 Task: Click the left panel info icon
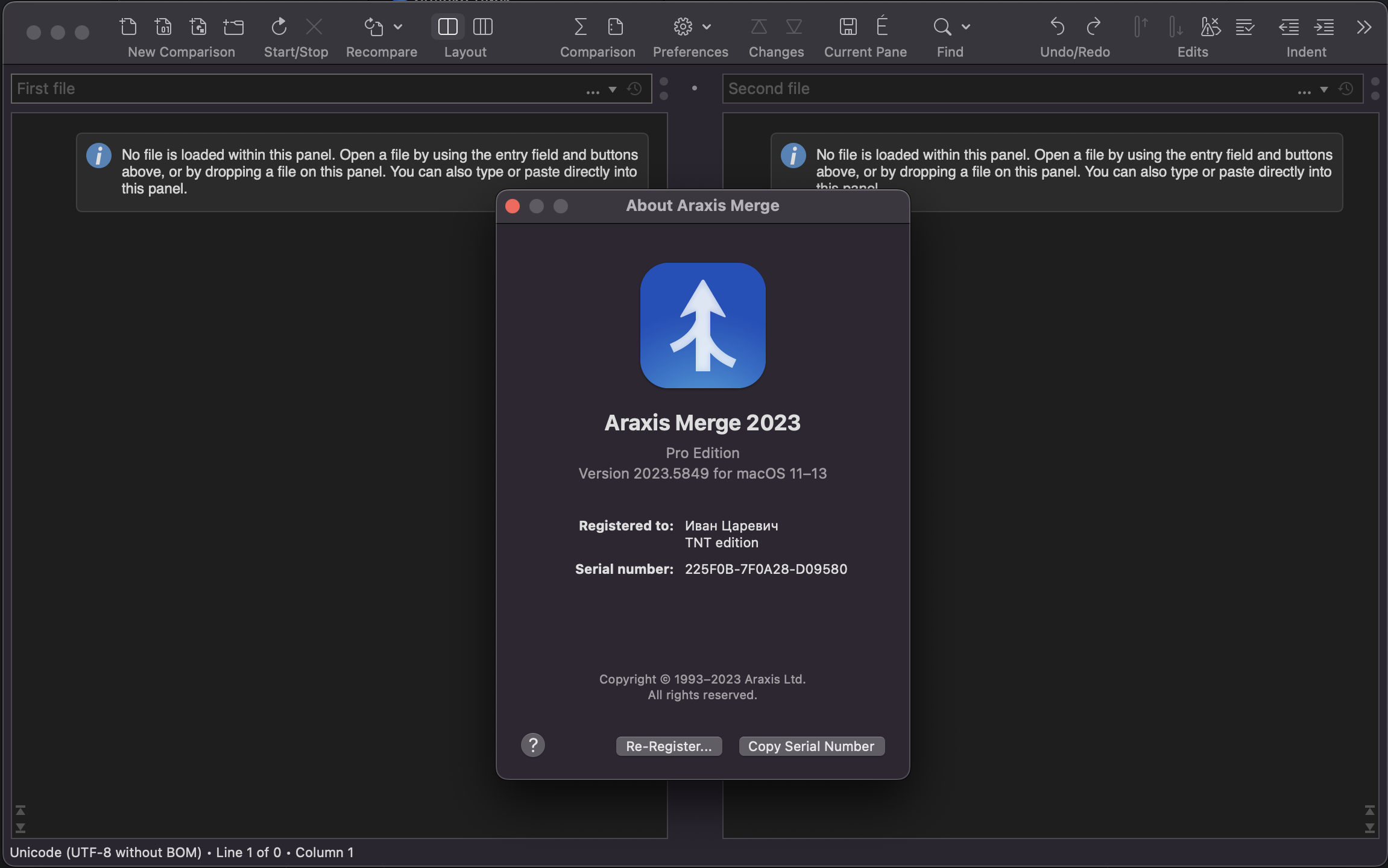(x=99, y=156)
